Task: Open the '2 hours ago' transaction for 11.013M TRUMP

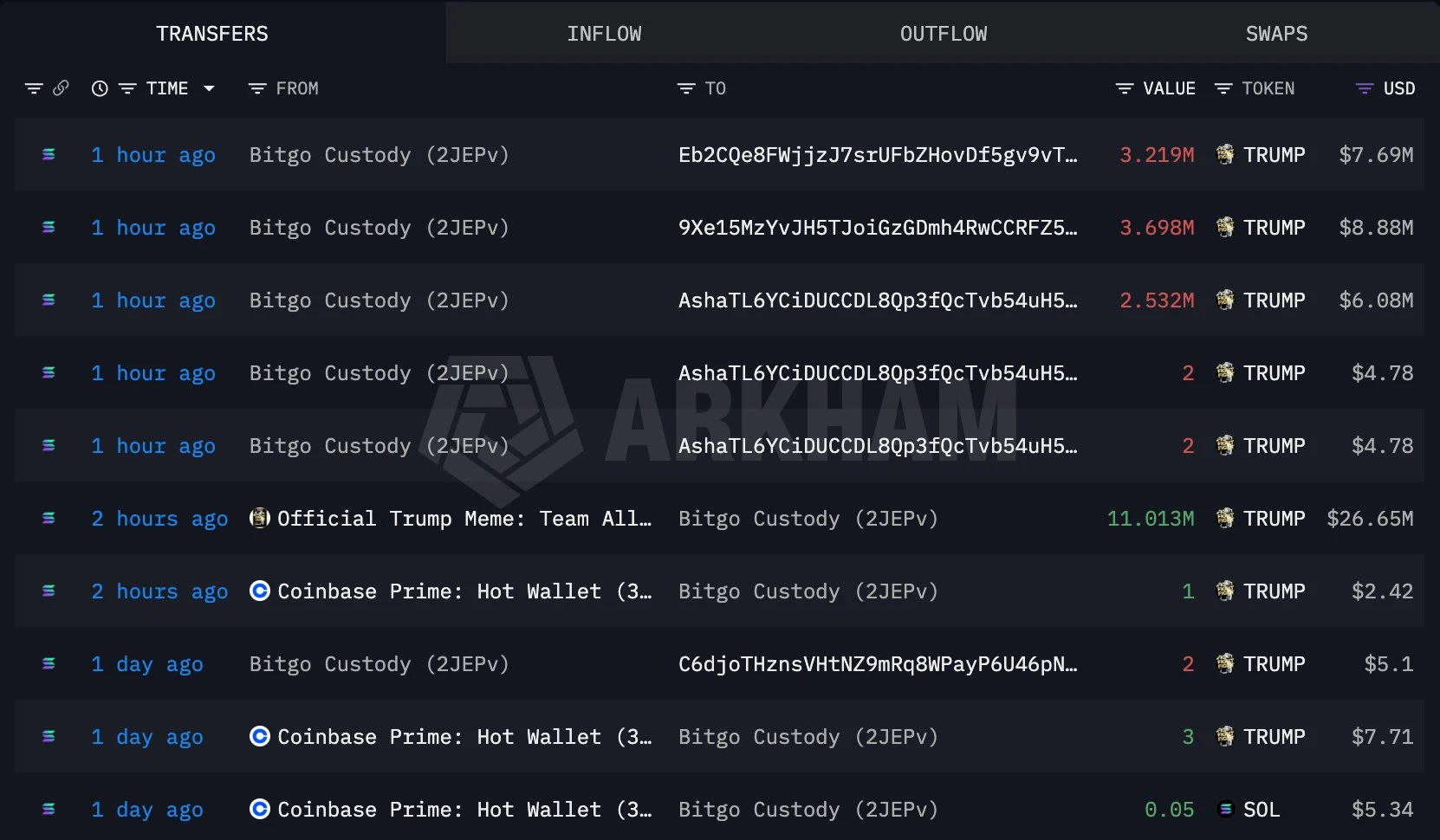Action: click(159, 519)
